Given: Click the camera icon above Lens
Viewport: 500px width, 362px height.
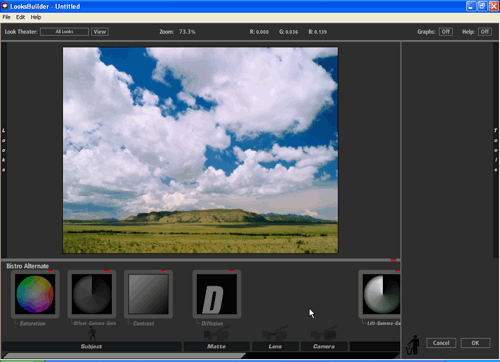Looking at the screenshot, I should coord(275,333).
